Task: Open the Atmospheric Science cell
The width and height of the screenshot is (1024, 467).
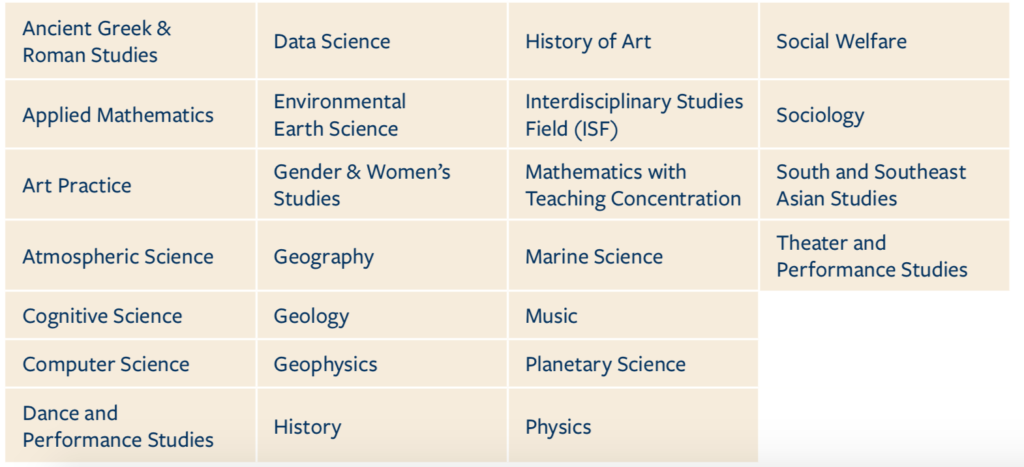Action: click(131, 256)
